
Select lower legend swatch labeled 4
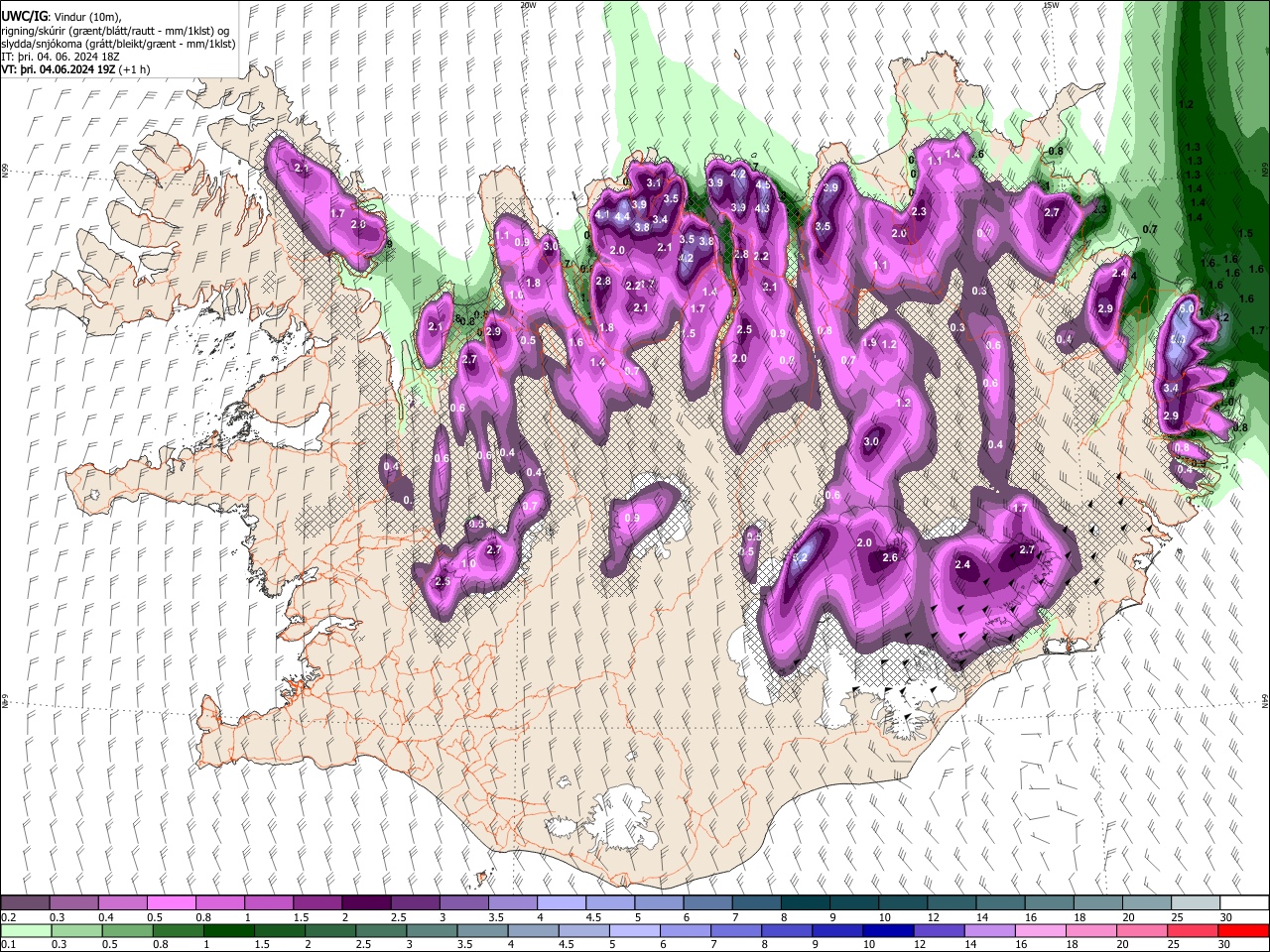click(533, 930)
